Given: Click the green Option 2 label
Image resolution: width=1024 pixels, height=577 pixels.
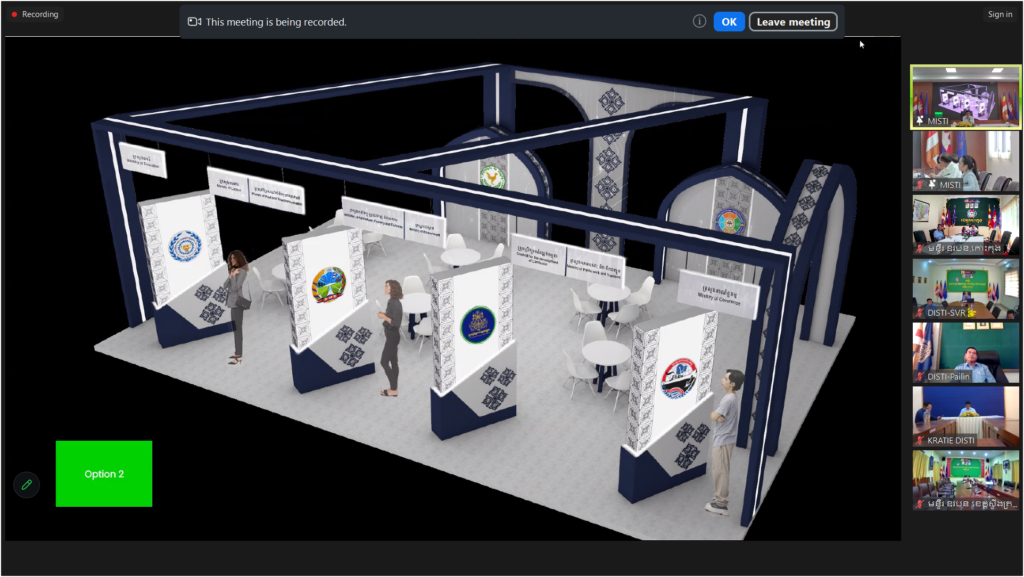Looking at the screenshot, I should click(104, 474).
